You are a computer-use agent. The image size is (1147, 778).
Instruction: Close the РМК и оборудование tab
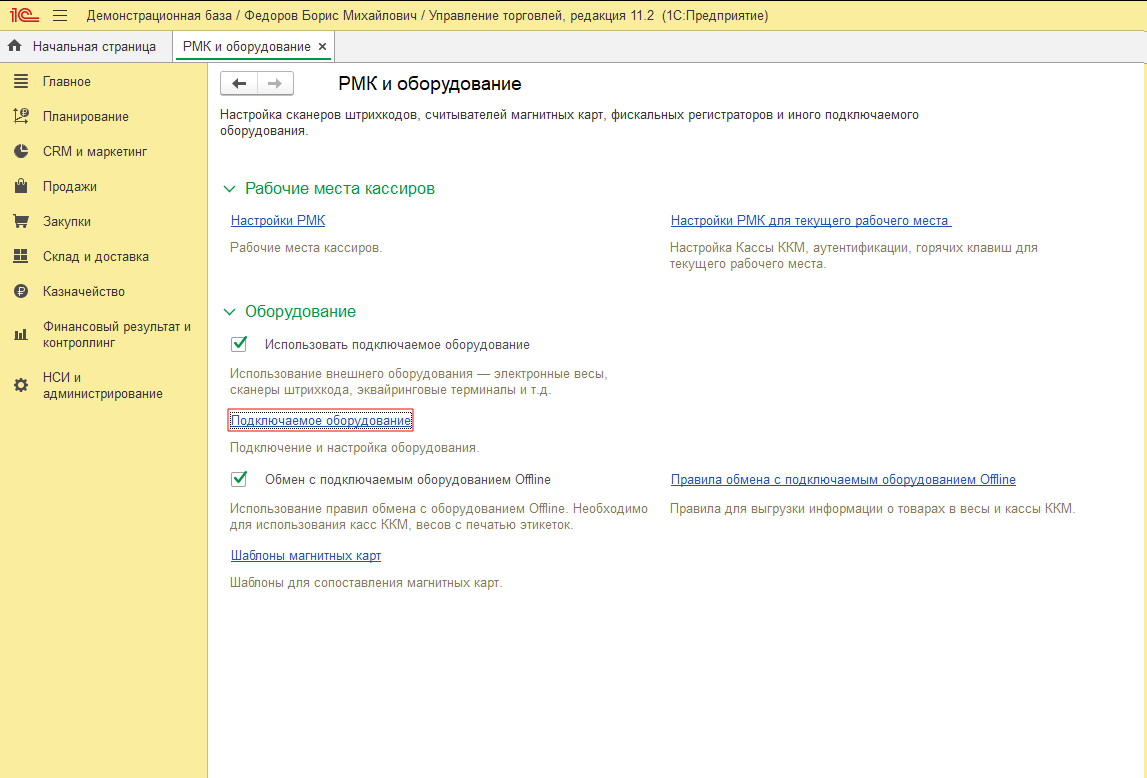pyautogui.click(x=323, y=46)
